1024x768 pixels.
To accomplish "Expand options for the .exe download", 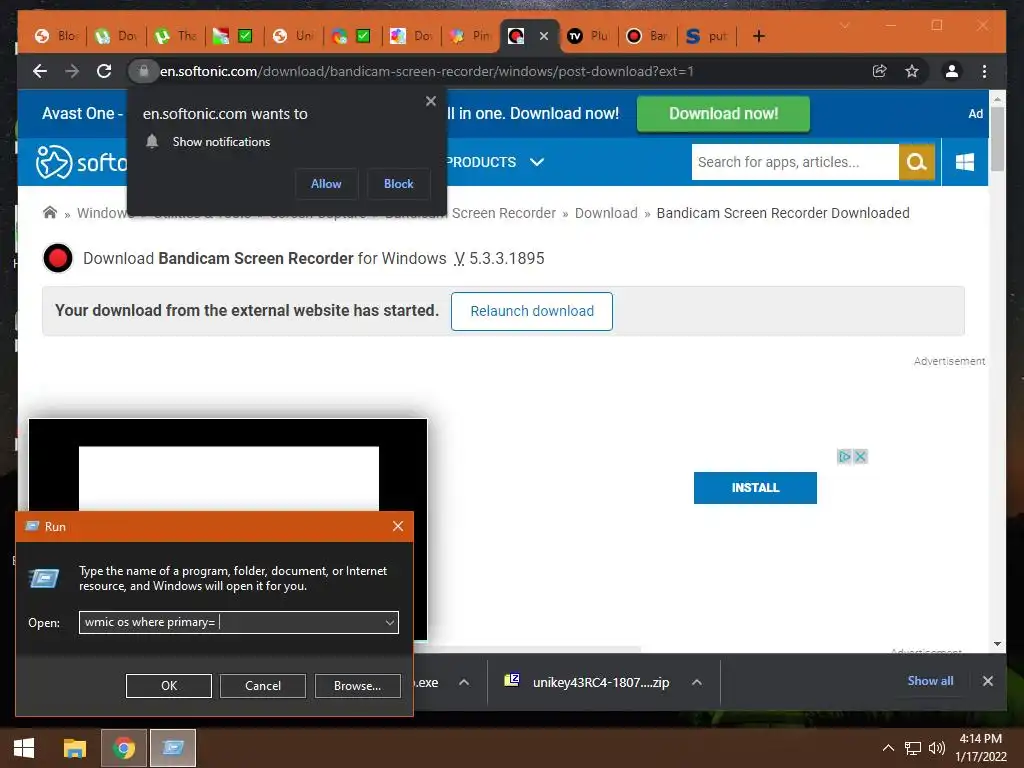I will [x=464, y=682].
